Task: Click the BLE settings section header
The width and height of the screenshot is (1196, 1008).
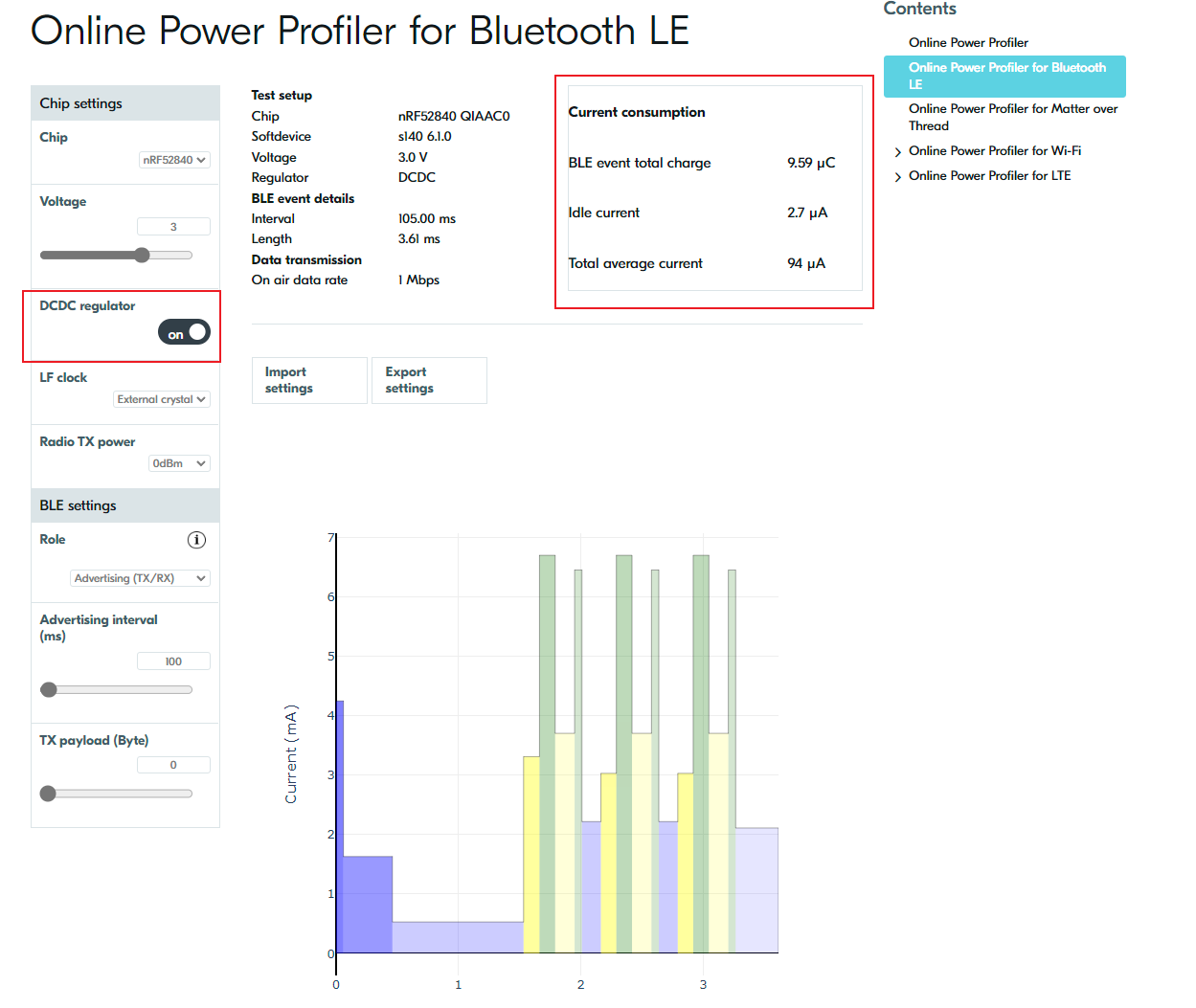Action: point(125,505)
